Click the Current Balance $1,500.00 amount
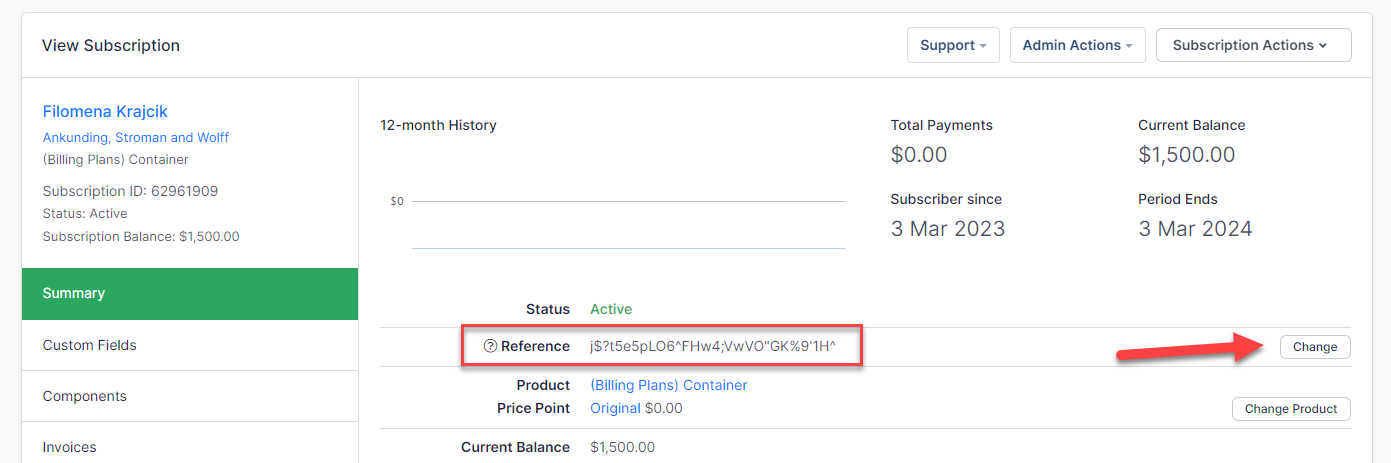 (x=1186, y=155)
